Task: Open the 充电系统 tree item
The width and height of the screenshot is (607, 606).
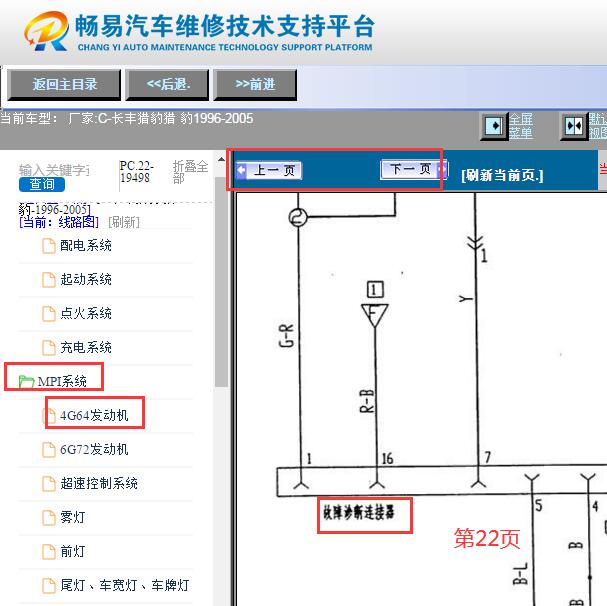Action: (x=86, y=347)
